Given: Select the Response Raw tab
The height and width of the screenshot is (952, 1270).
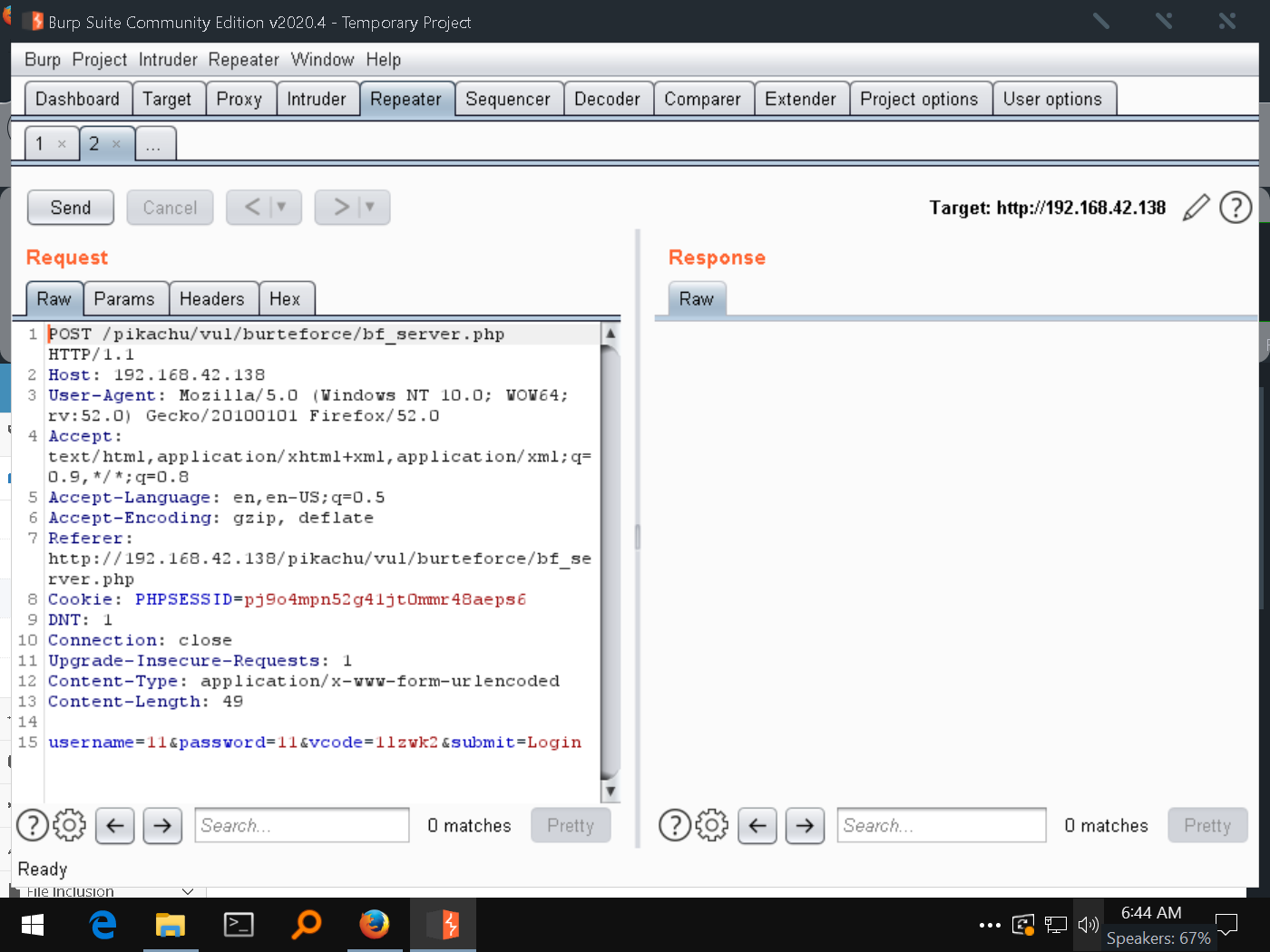Looking at the screenshot, I should point(697,299).
